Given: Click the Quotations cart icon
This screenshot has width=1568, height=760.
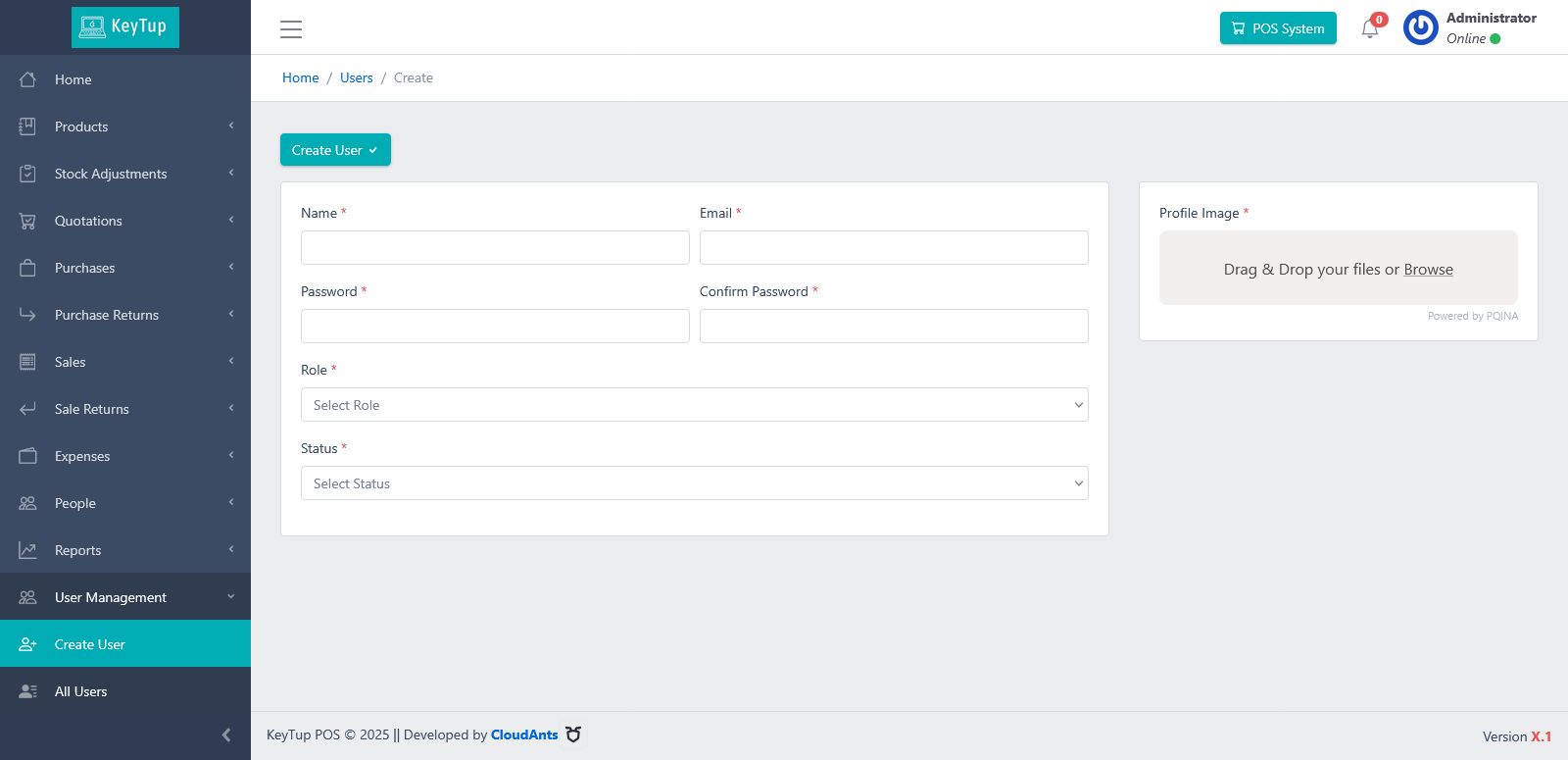Looking at the screenshot, I should tap(27, 221).
